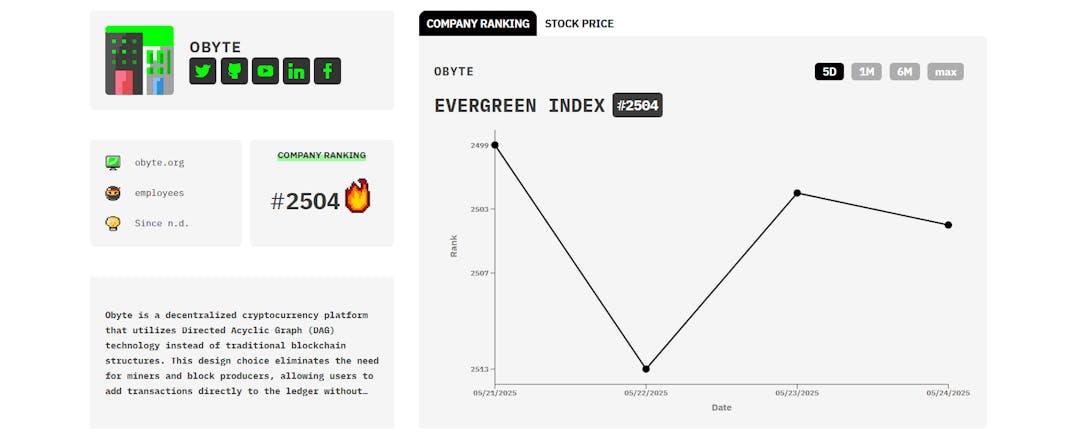Click the computer monitor website icon
This screenshot has height=441, width=1080.
(113, 162)
